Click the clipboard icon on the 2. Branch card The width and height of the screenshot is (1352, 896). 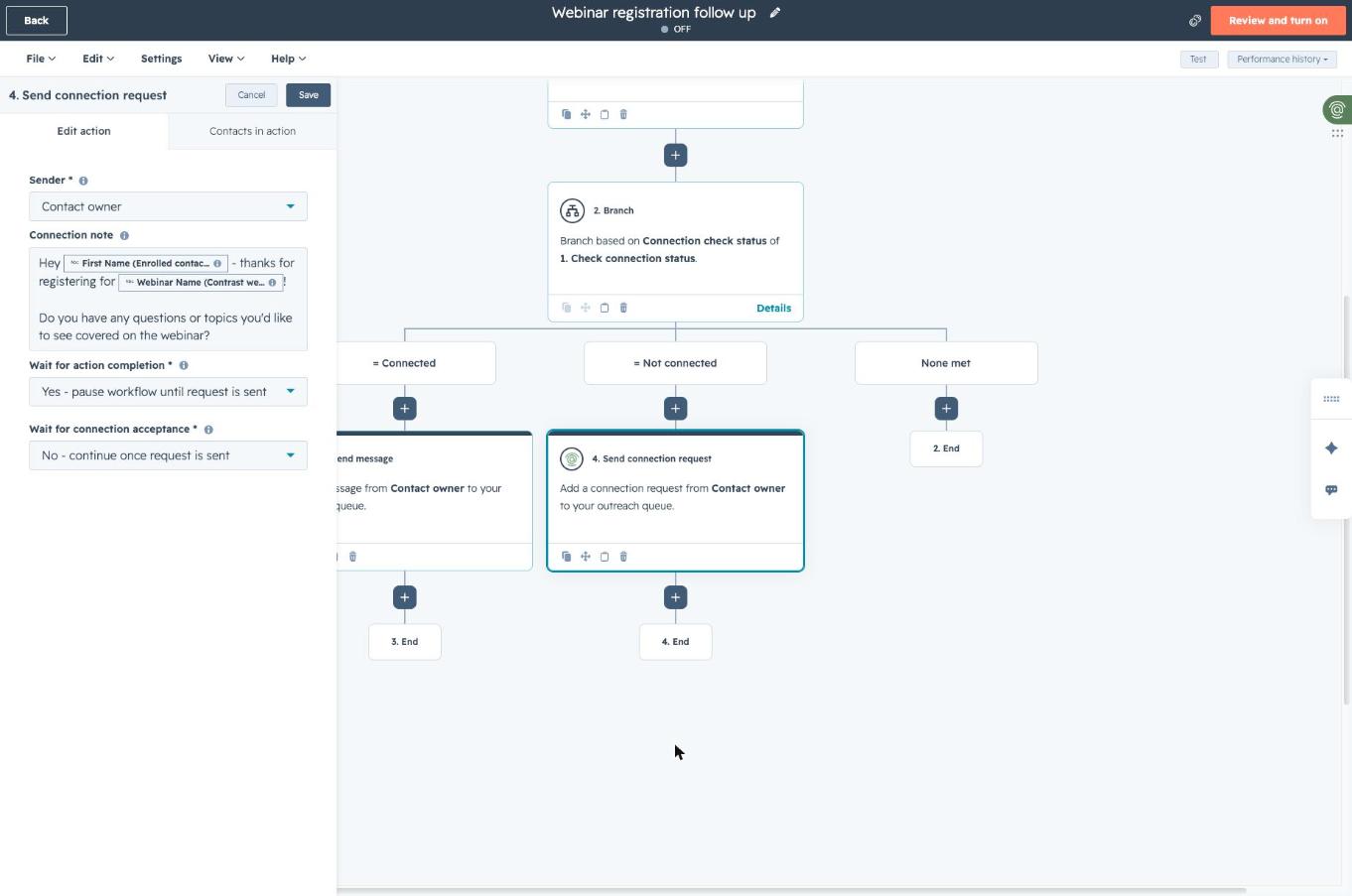[x=605, y=308]
